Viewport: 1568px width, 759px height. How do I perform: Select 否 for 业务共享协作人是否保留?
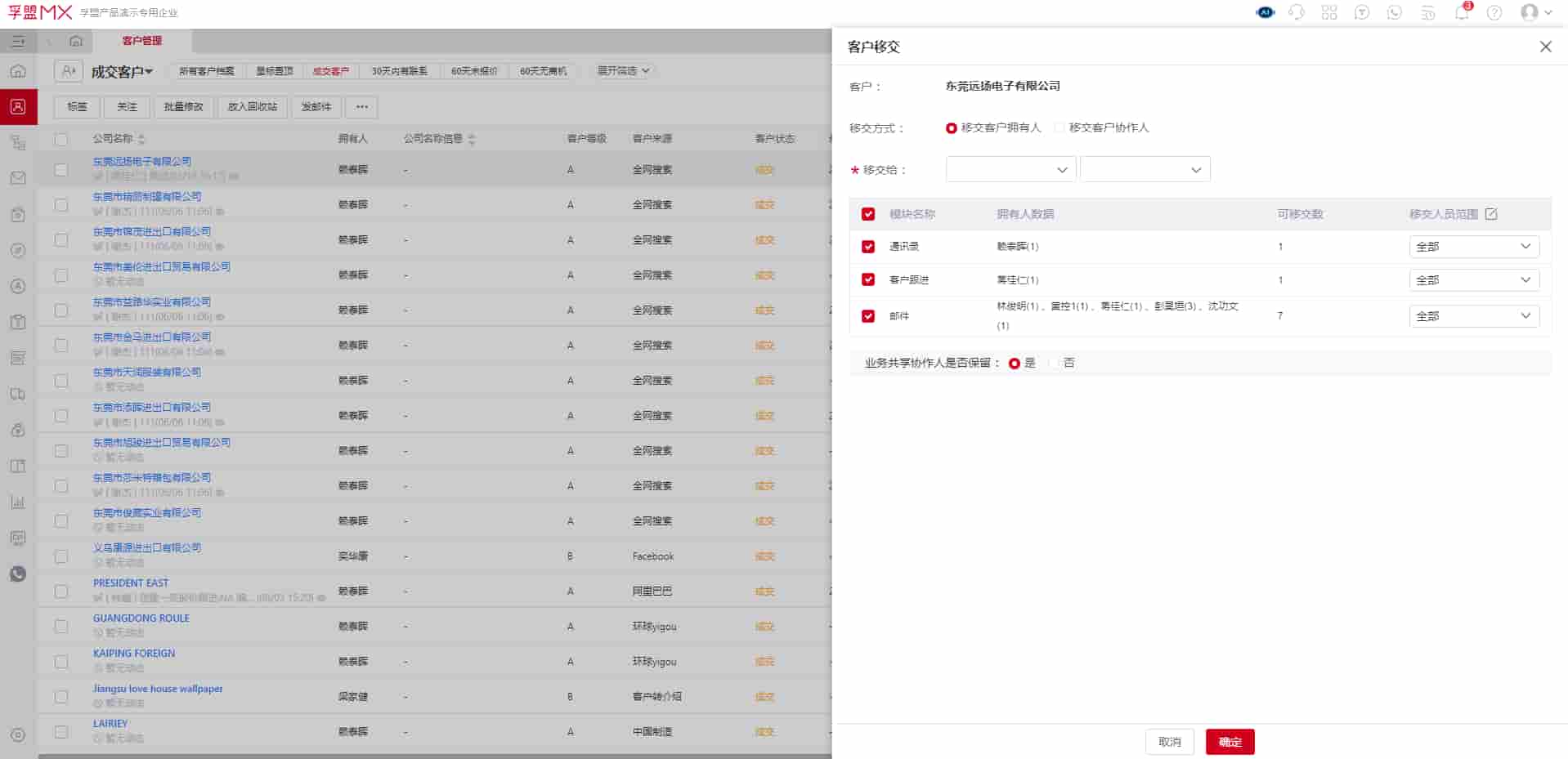pyautogui.click(x=1055, y=364)
